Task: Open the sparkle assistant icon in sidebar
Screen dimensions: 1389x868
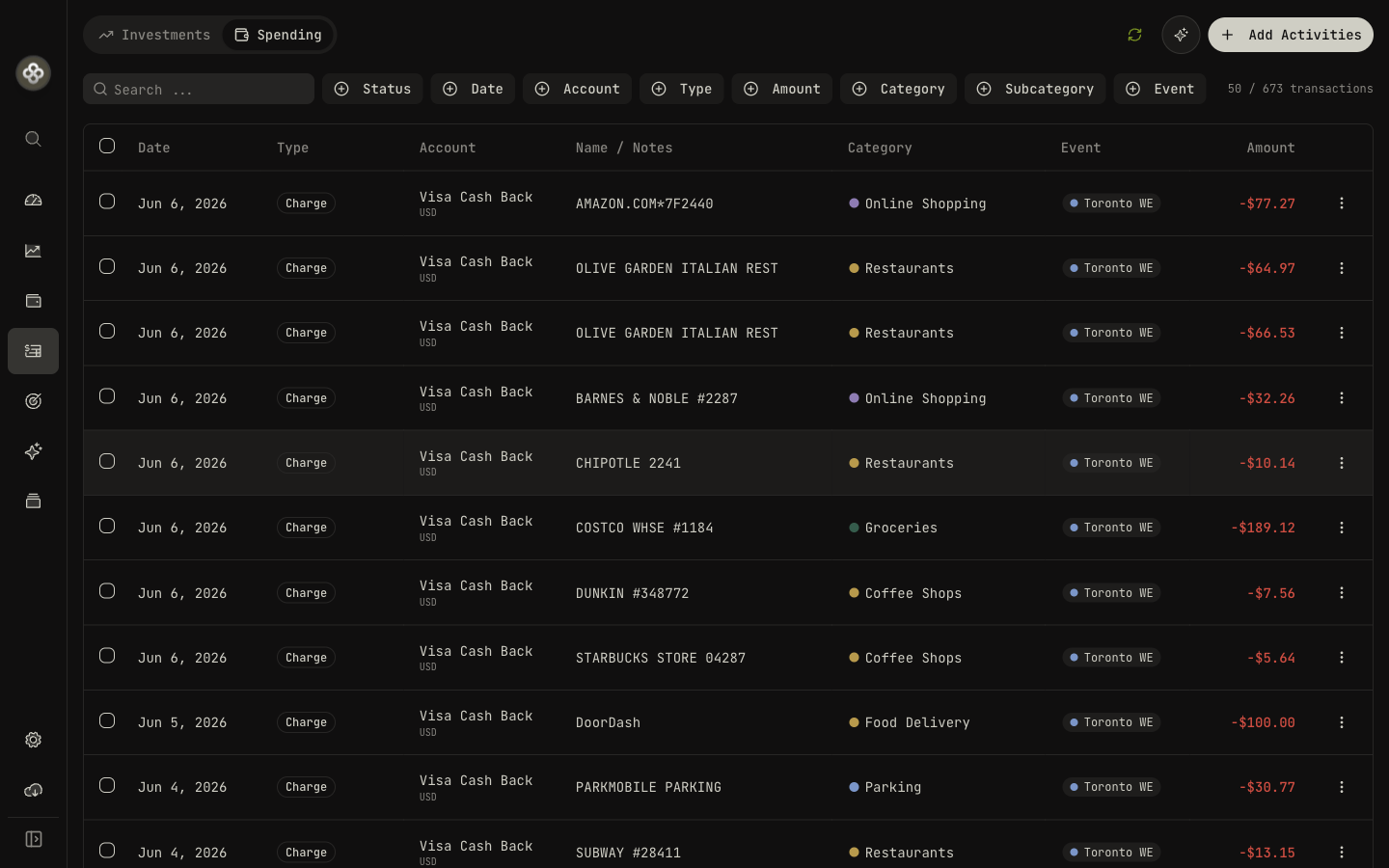Action: pos(34,451)
